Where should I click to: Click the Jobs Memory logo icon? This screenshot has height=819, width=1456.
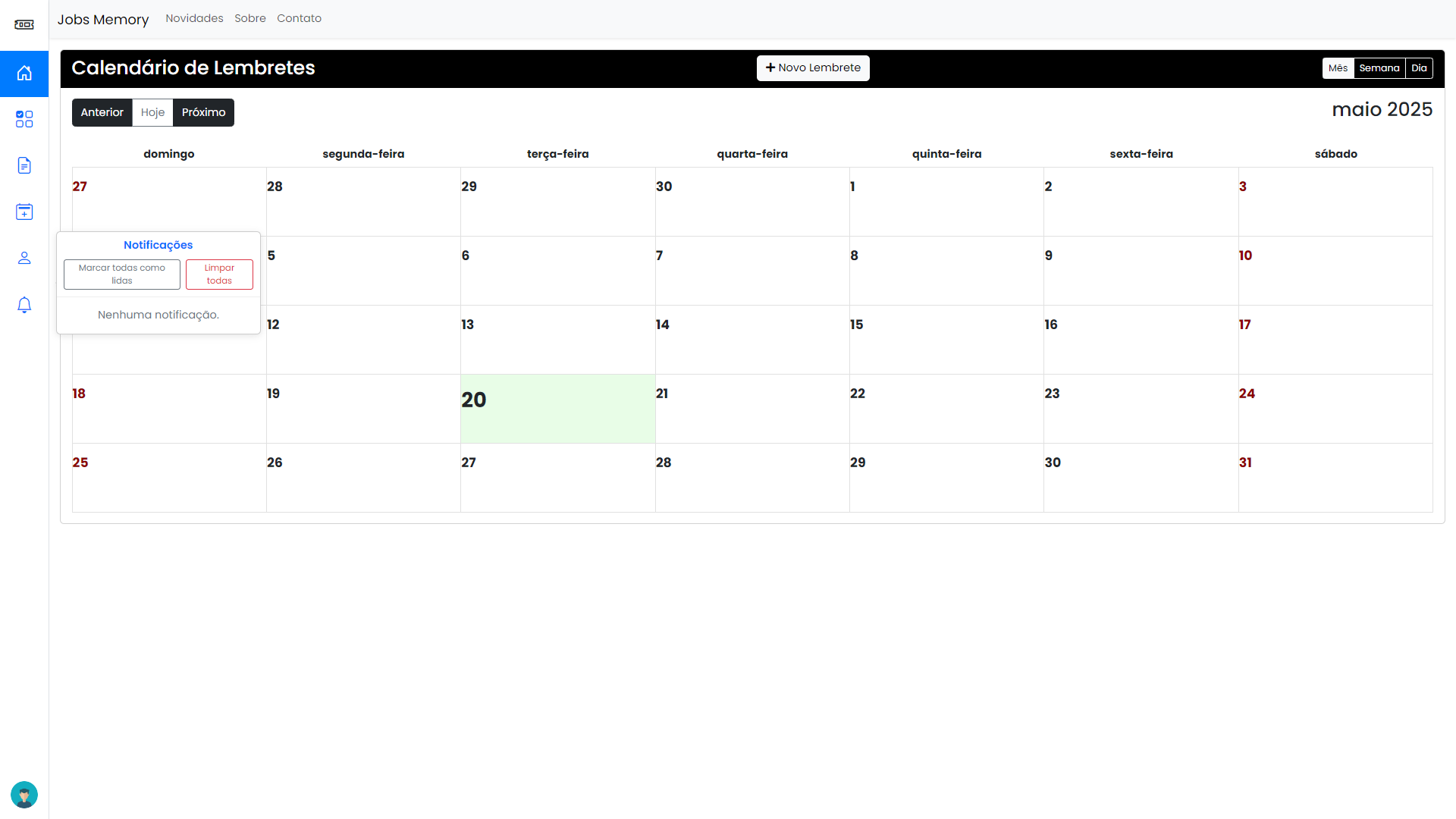tap(24, 24)
